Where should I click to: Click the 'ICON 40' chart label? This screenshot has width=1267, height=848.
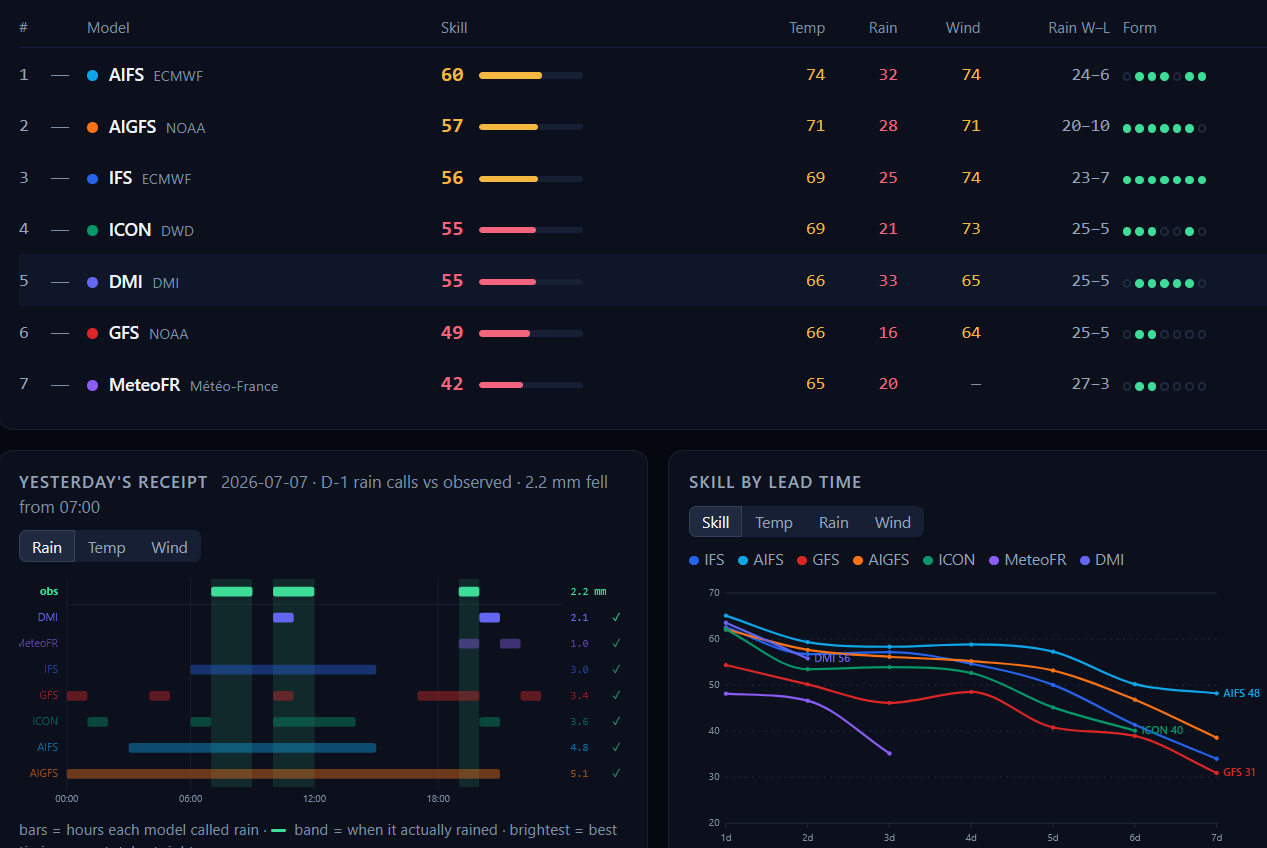(x=1162, y=730)
